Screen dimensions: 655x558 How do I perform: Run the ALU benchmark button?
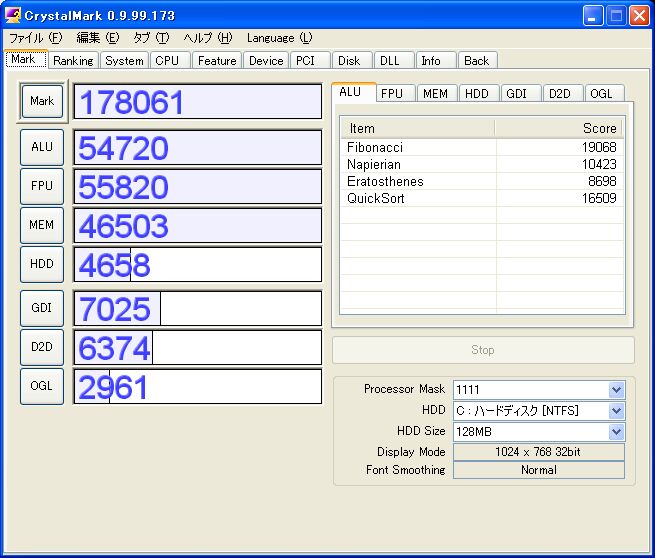[x=42, y=147]
